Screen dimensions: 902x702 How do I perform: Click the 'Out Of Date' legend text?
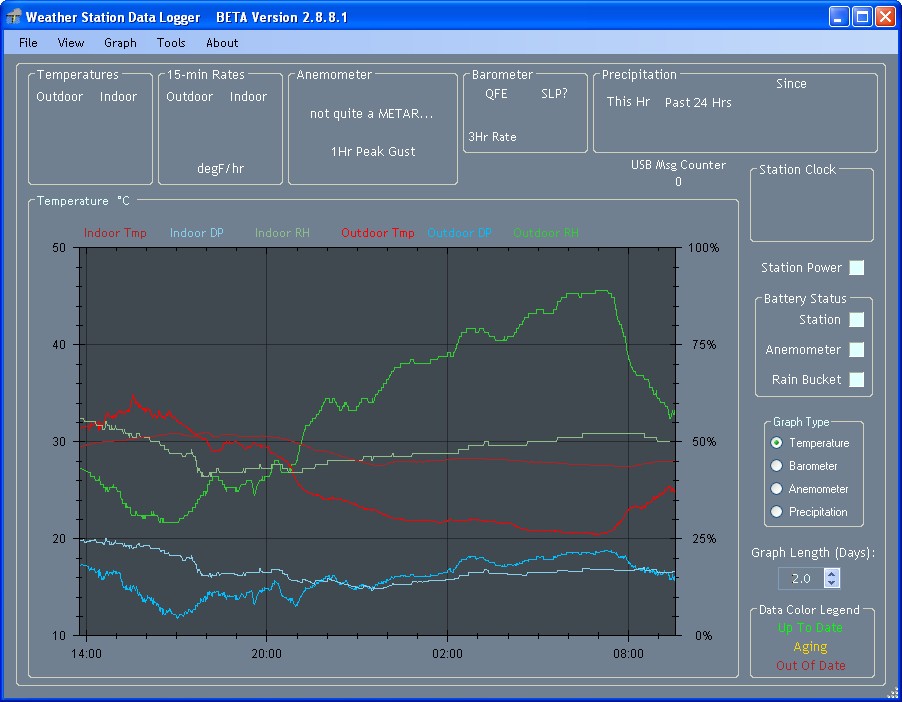[811, 666]
